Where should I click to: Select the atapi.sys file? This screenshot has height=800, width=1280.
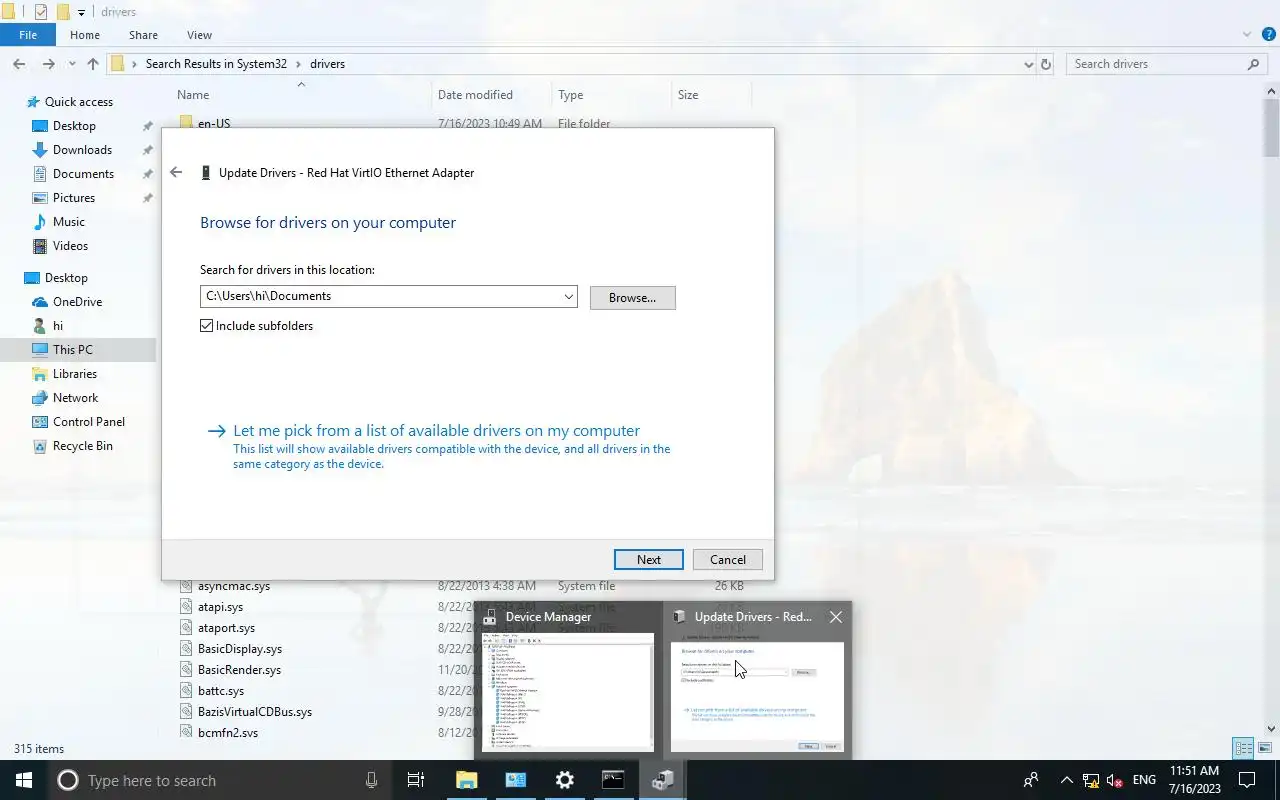tap(220, 607)
